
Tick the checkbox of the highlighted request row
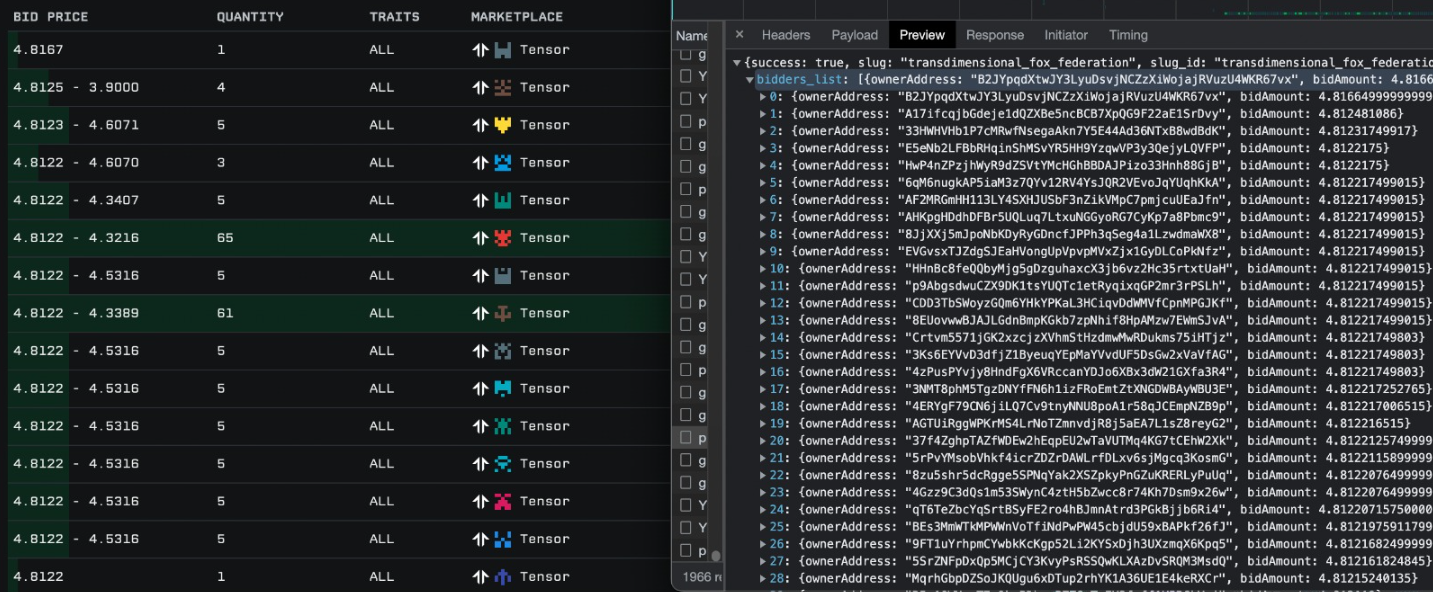tap(686, 437)
